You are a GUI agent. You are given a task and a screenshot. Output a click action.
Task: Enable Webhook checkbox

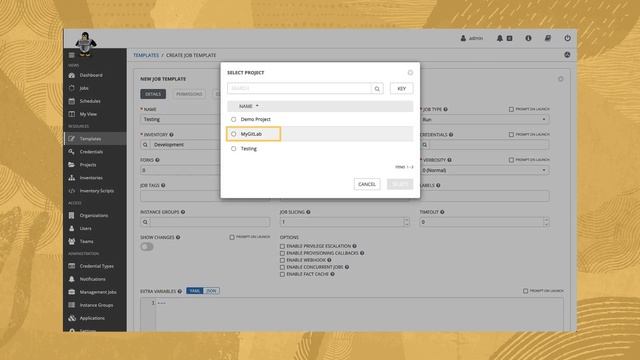pos(282,260)
